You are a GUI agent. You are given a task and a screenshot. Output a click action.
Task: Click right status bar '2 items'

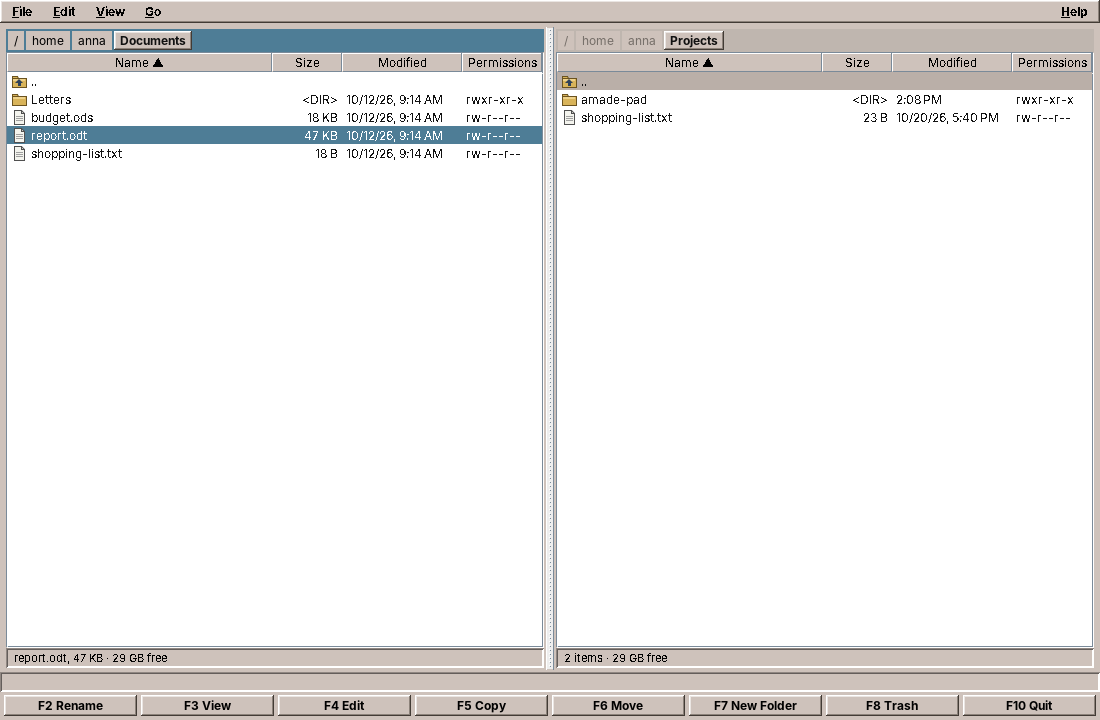click(x=583, y=658)
